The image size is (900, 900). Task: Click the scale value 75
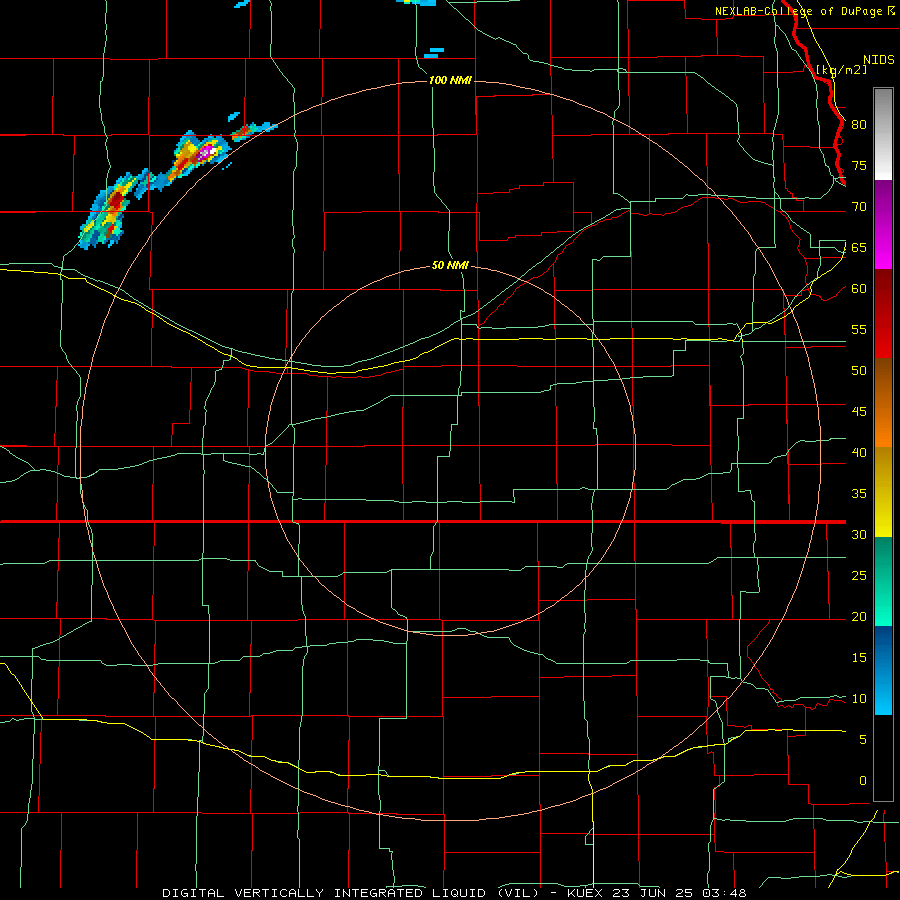pyautogui.click(x=859, y=165)
